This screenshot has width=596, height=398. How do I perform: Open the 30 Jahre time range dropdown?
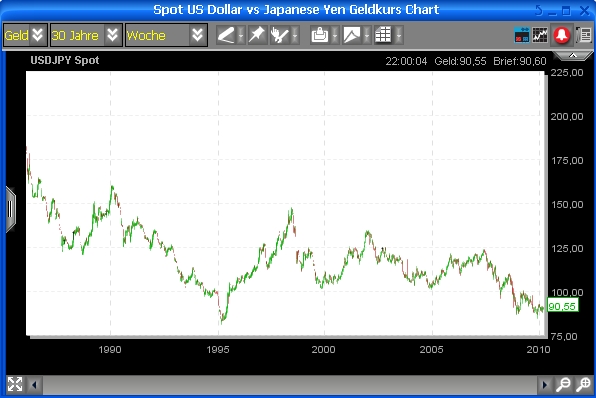(x=86, y=35)
